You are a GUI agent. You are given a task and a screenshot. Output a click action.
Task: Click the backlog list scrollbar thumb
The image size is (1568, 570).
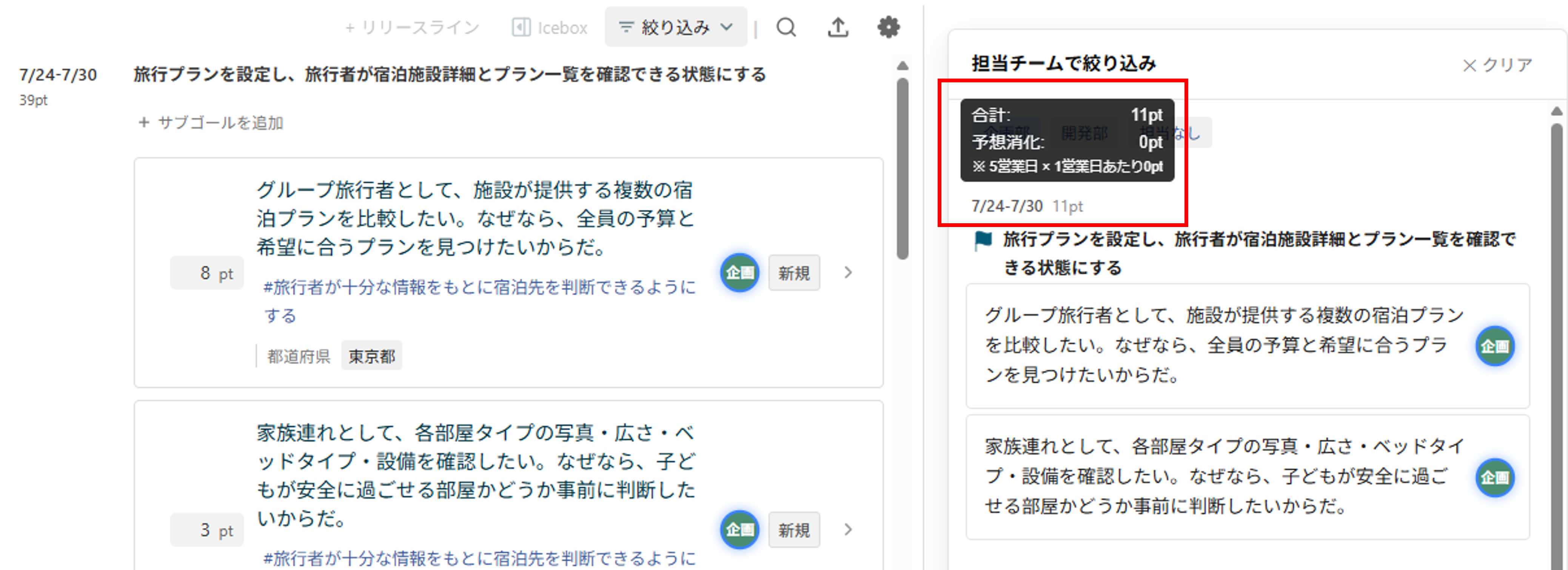(903, 169)
